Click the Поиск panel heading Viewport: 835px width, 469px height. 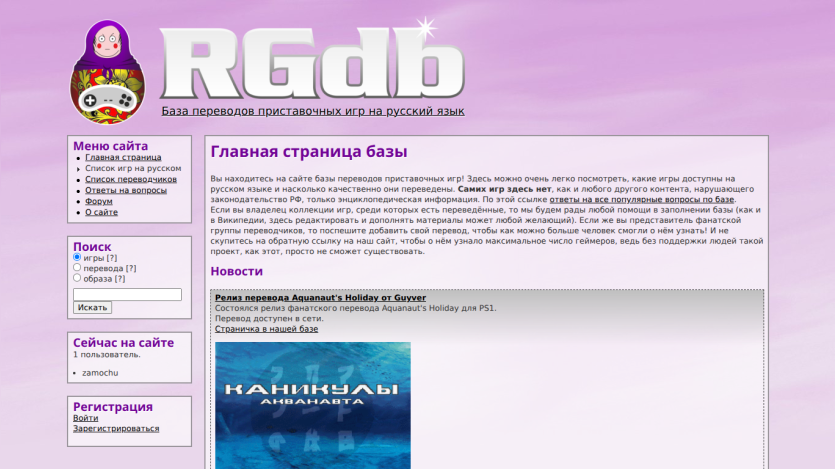(x=92, y=246)
